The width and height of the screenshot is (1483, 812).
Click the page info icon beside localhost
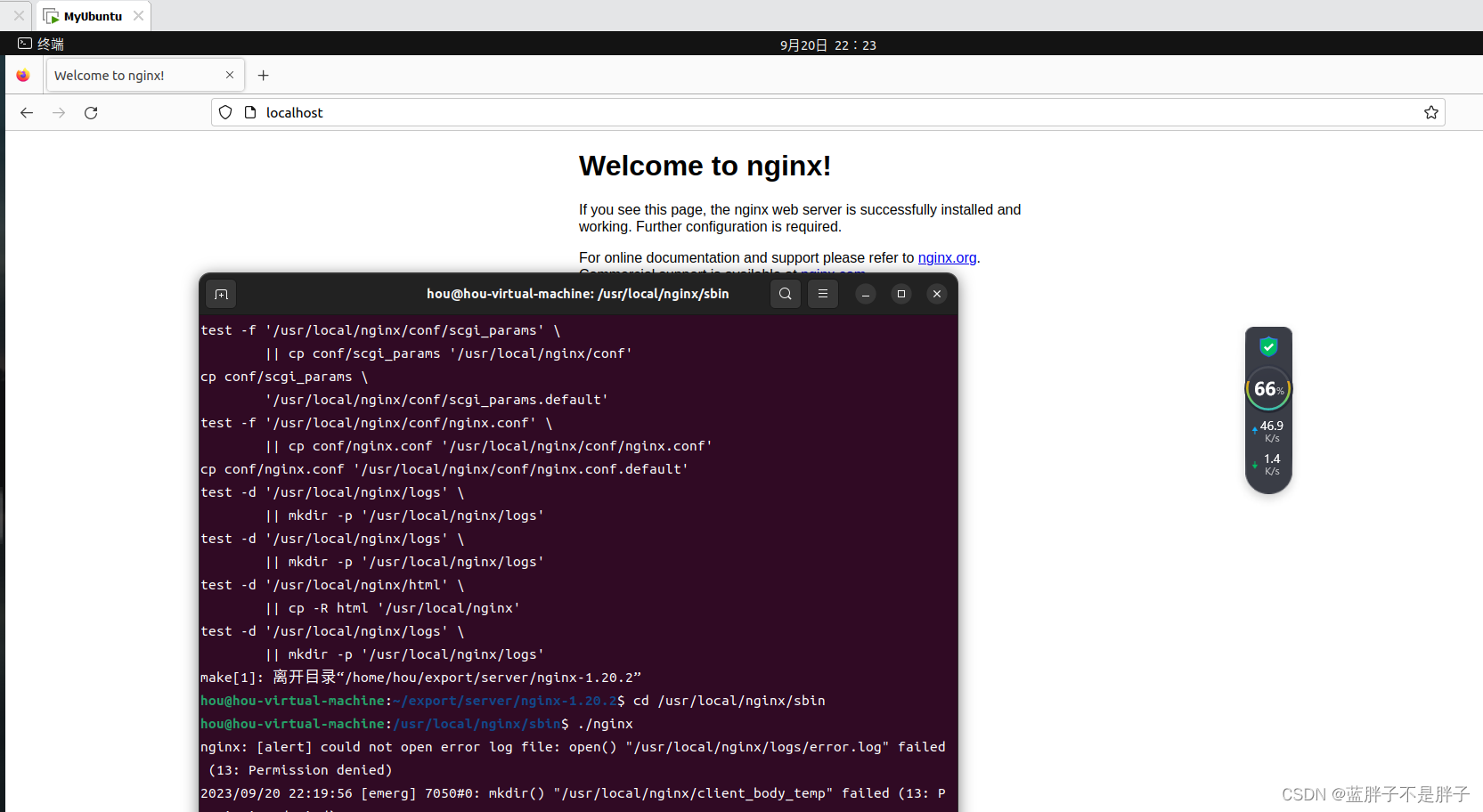coord(250,112)
